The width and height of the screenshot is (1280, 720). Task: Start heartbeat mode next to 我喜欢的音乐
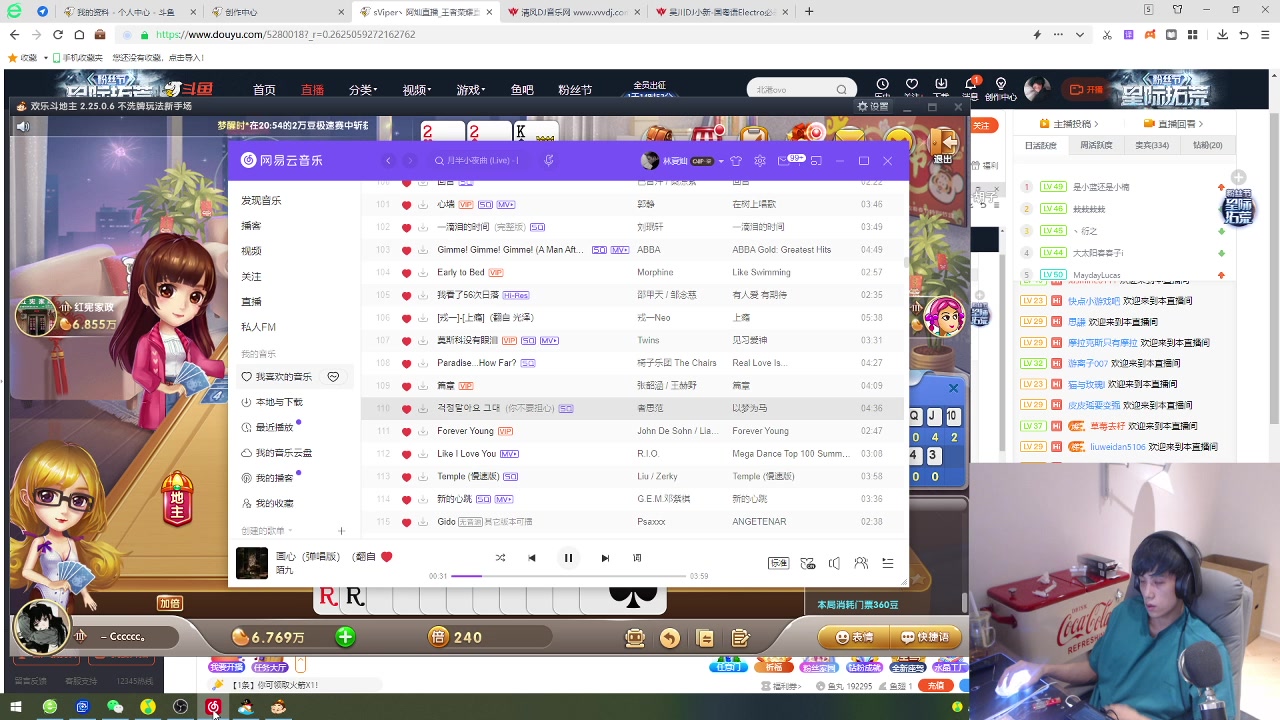(333, 377)
